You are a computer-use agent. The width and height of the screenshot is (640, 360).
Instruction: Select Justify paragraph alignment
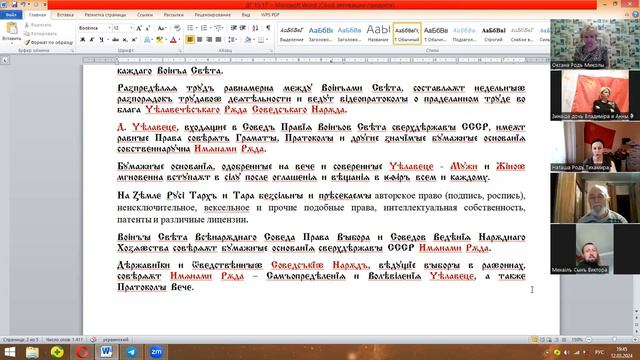pyautogui.click(x=218, y=40)
